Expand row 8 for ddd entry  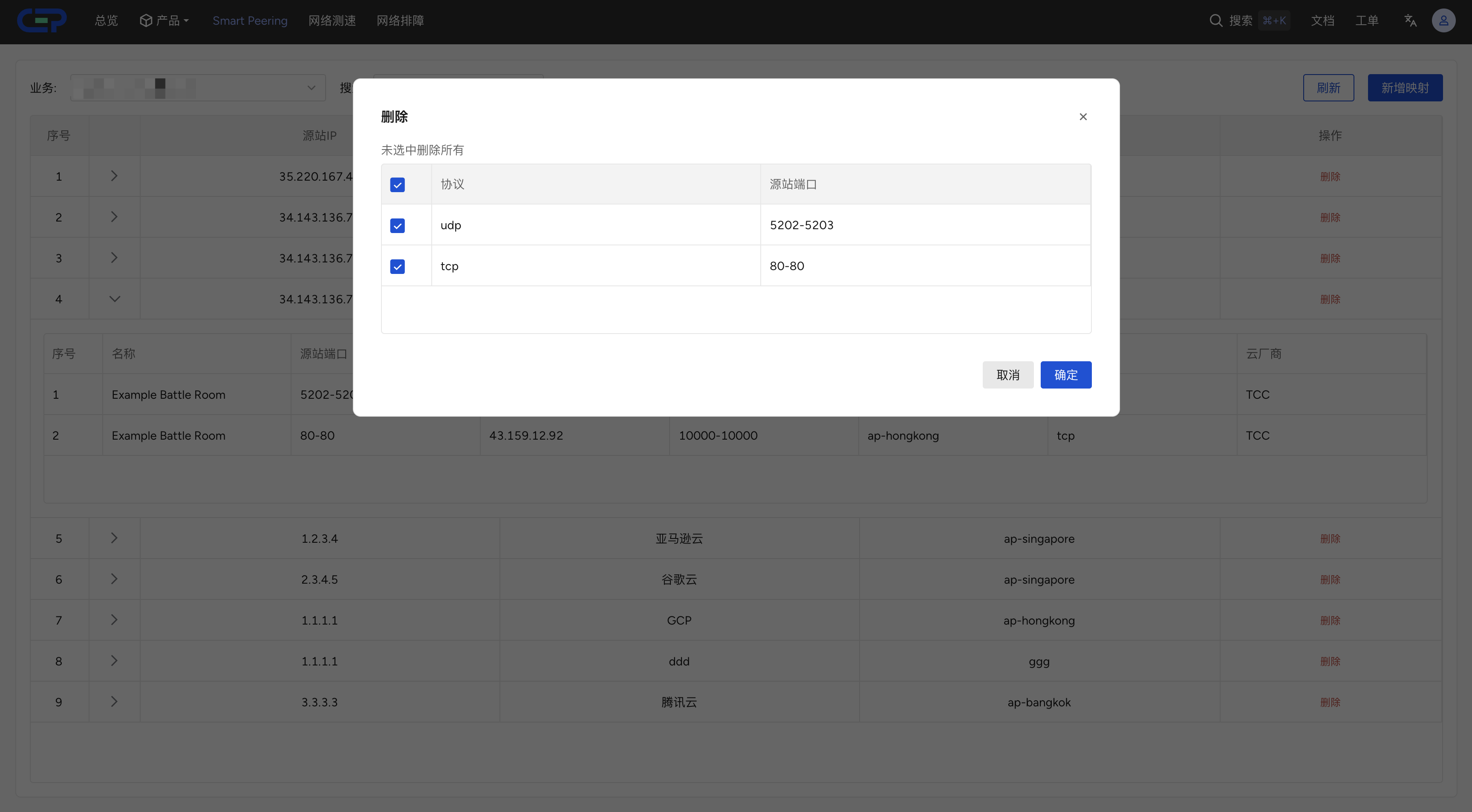pos(114,661)
